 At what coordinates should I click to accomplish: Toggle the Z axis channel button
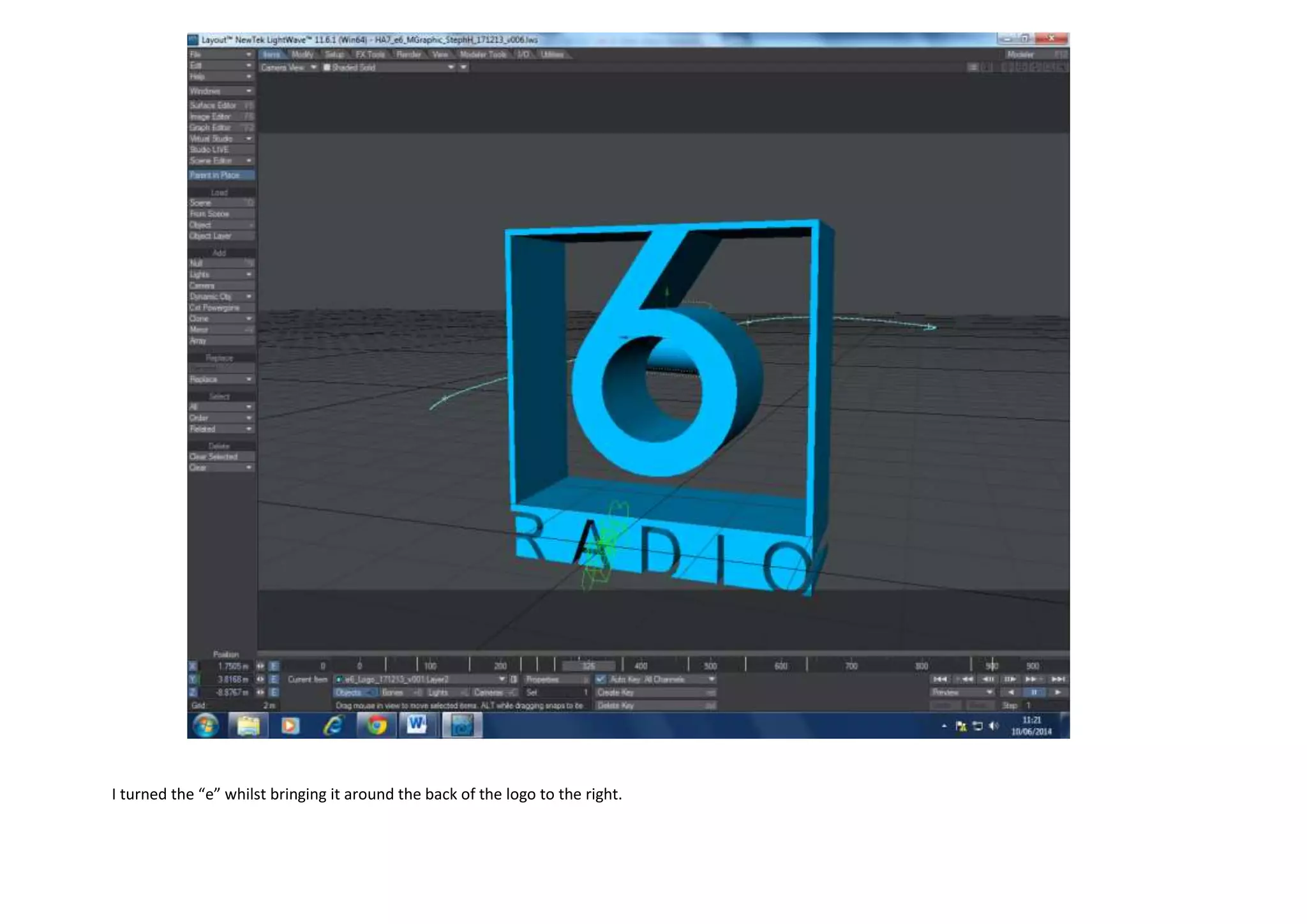point(193,692)
